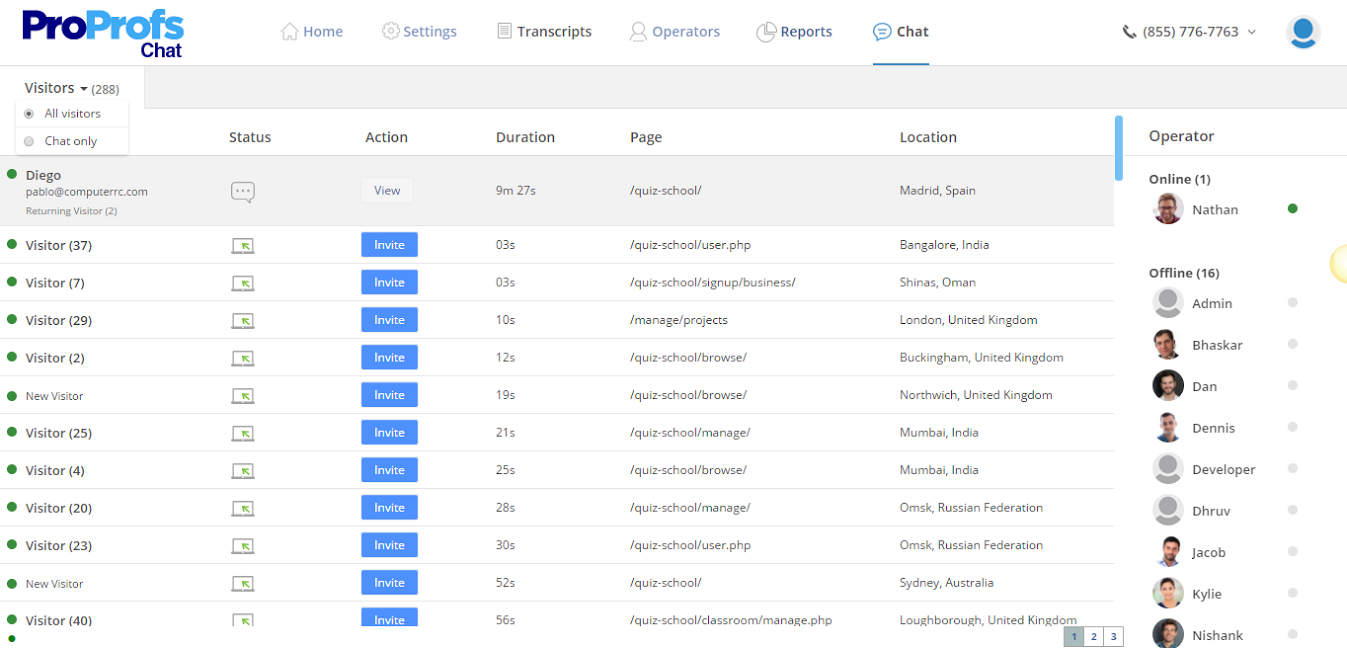Click Nathan's operator avatar
This screenshot has height=648, width=1347.
(x=1167, y=209)
